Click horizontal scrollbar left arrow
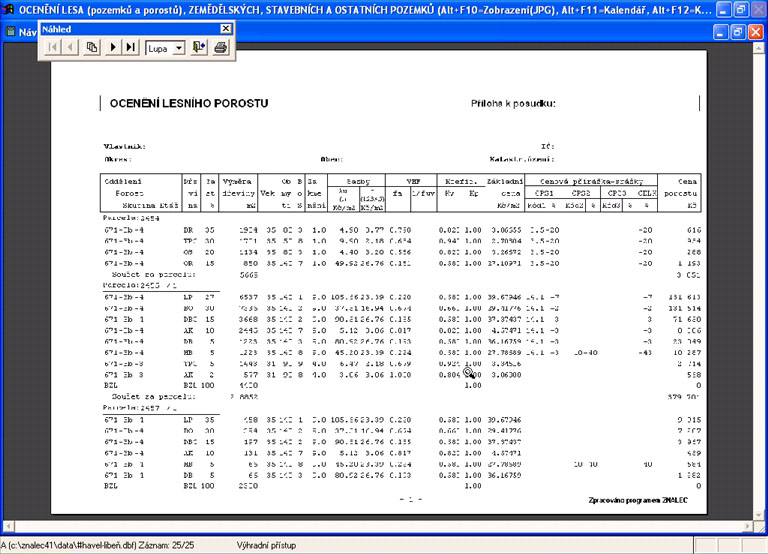The height and width of the screenshot is (554, 768). pyautogui.click(x=8, y=527)
